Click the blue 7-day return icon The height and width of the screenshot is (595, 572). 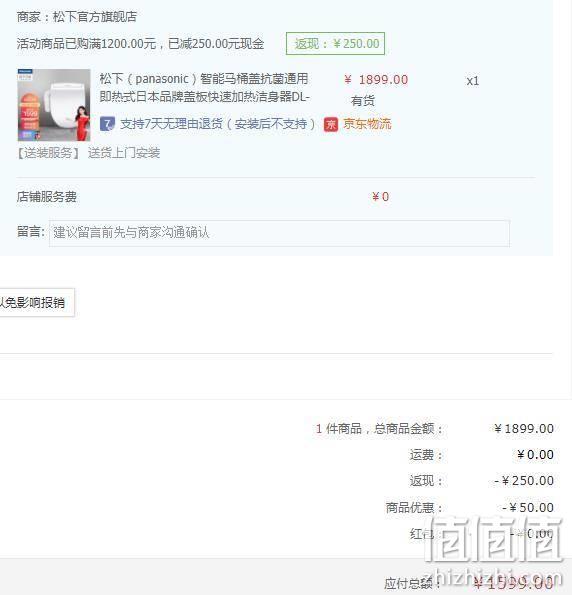coord(107,124)
